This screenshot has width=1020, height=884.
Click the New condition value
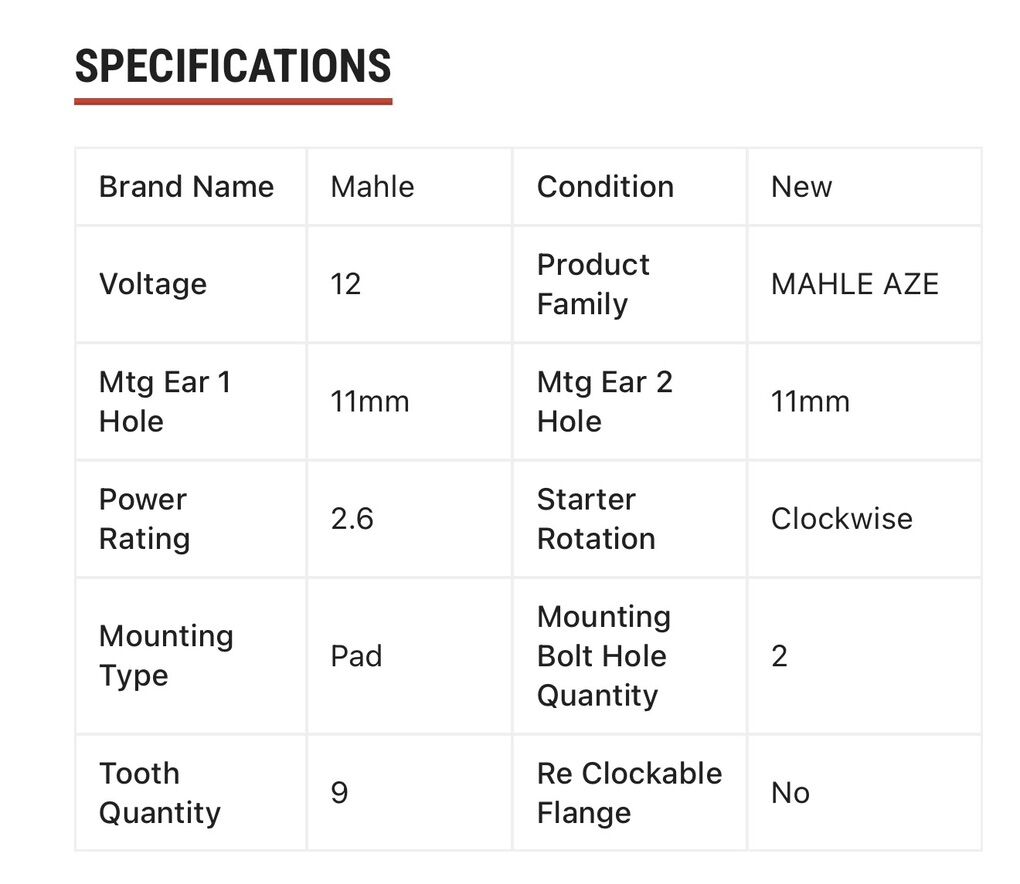(x=801, y=187)
